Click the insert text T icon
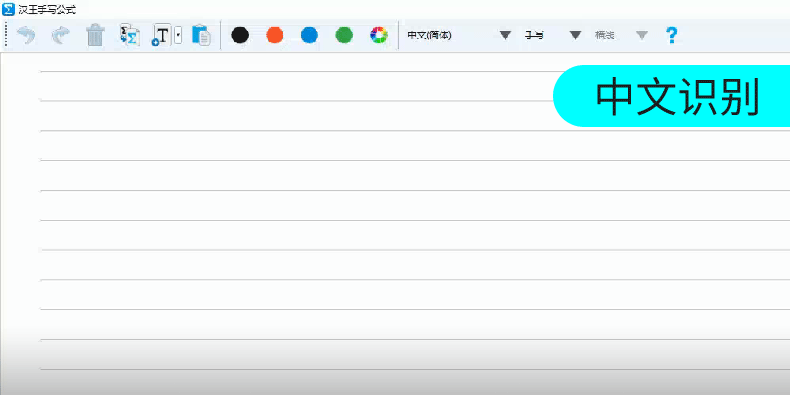This screenshot has height=395, width=790. 162,35
